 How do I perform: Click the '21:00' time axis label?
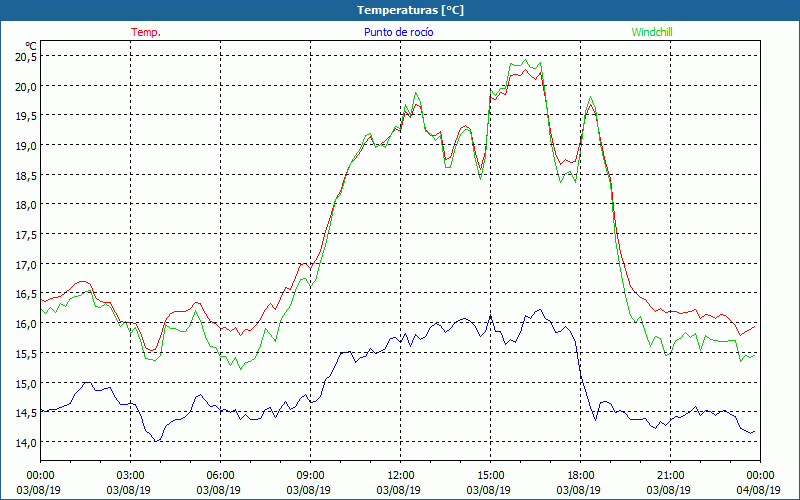coord(670,476)
